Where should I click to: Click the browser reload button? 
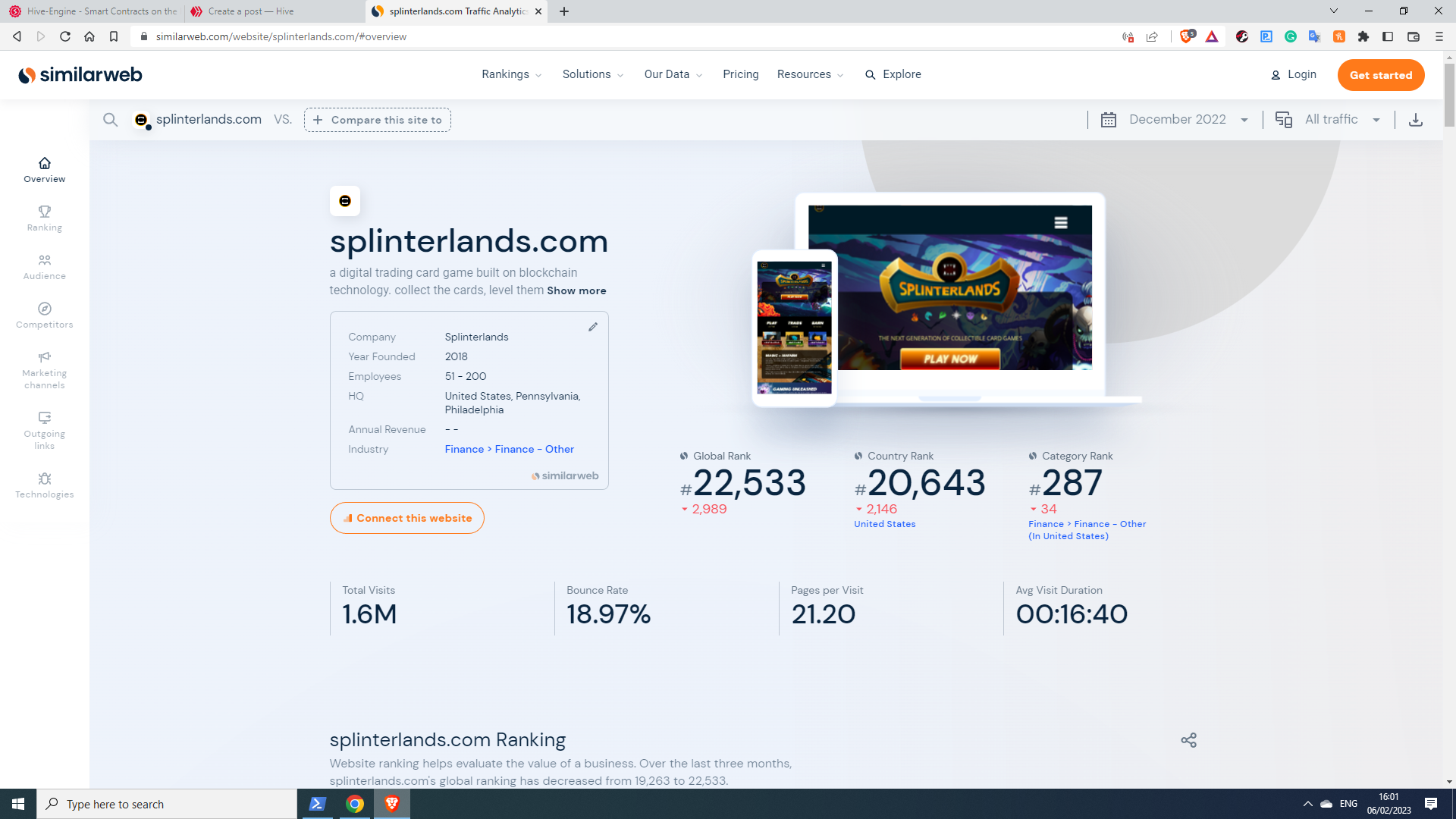point(65,36)
